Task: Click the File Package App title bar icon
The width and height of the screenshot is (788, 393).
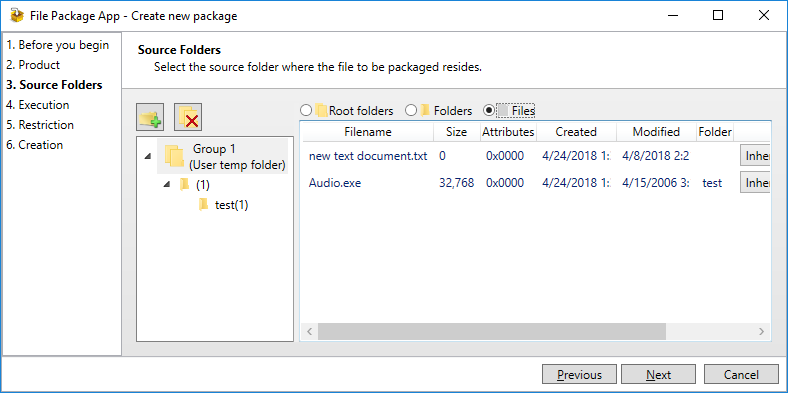Action: tap(17, 16)
